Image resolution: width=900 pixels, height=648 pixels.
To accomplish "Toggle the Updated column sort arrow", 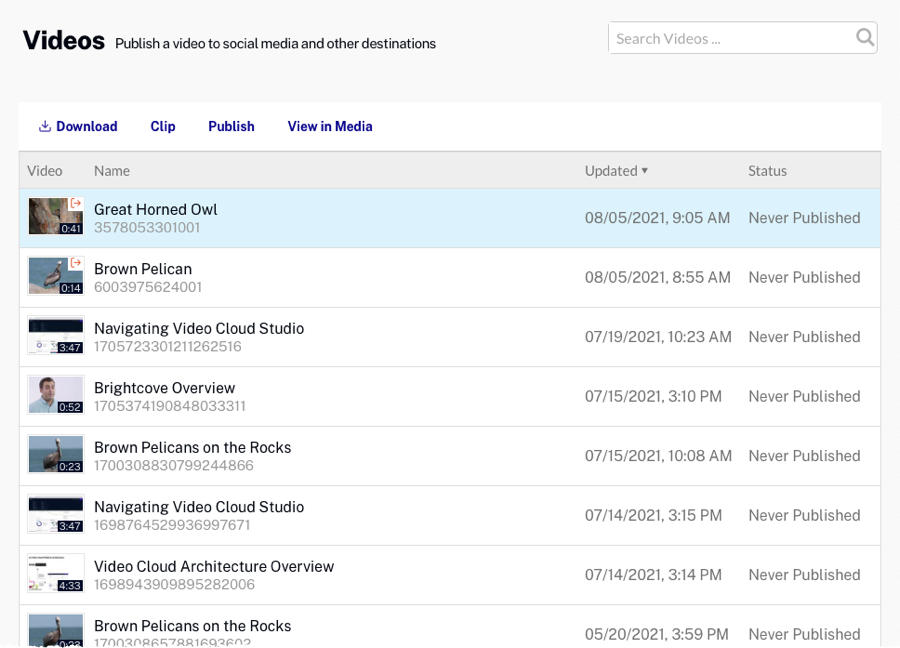I will pyautogui.click(x=645, y=171).
